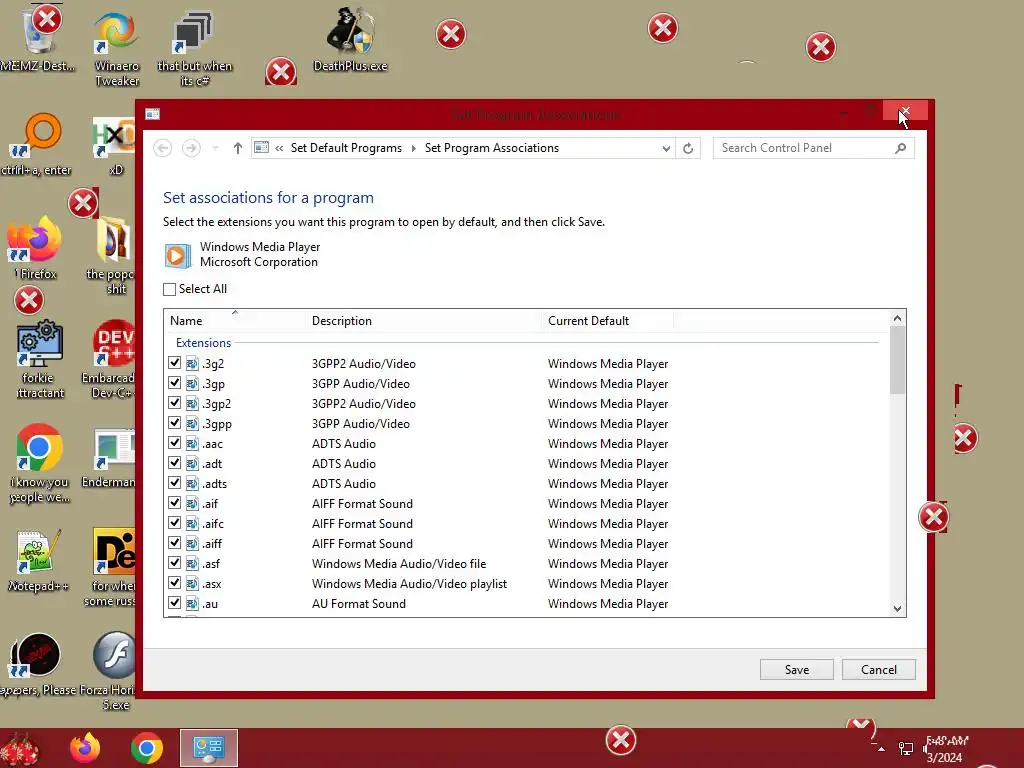
Task: Click the Control Panel taskbar button
Action: pyautogui.click(x=209, y=748)
